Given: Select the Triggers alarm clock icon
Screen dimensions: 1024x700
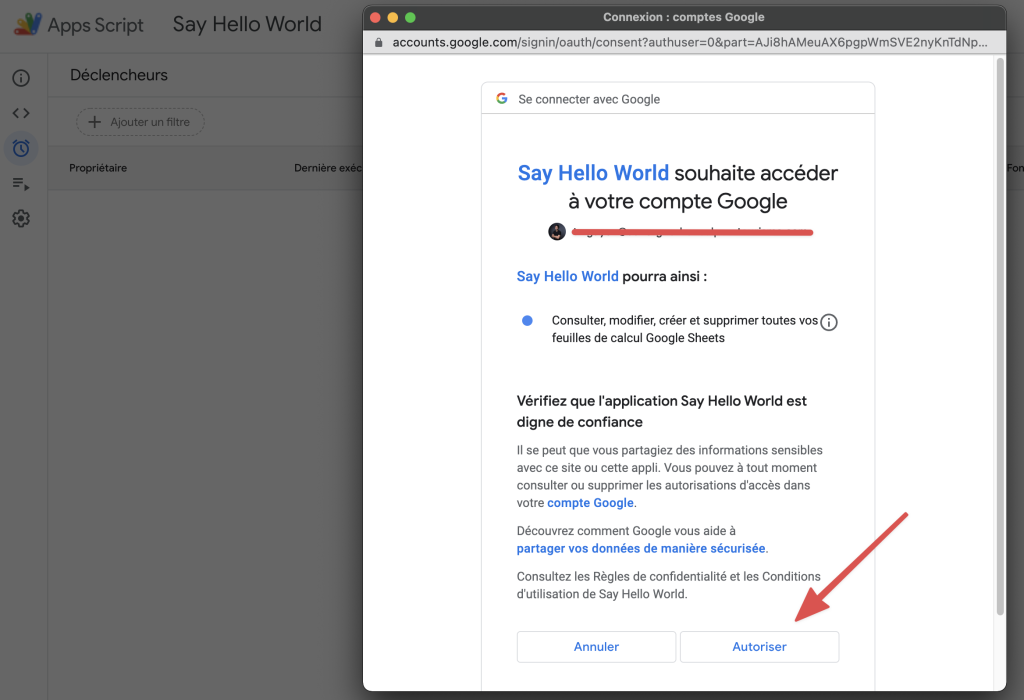Looking at the screenshot, I should point(21,148).
